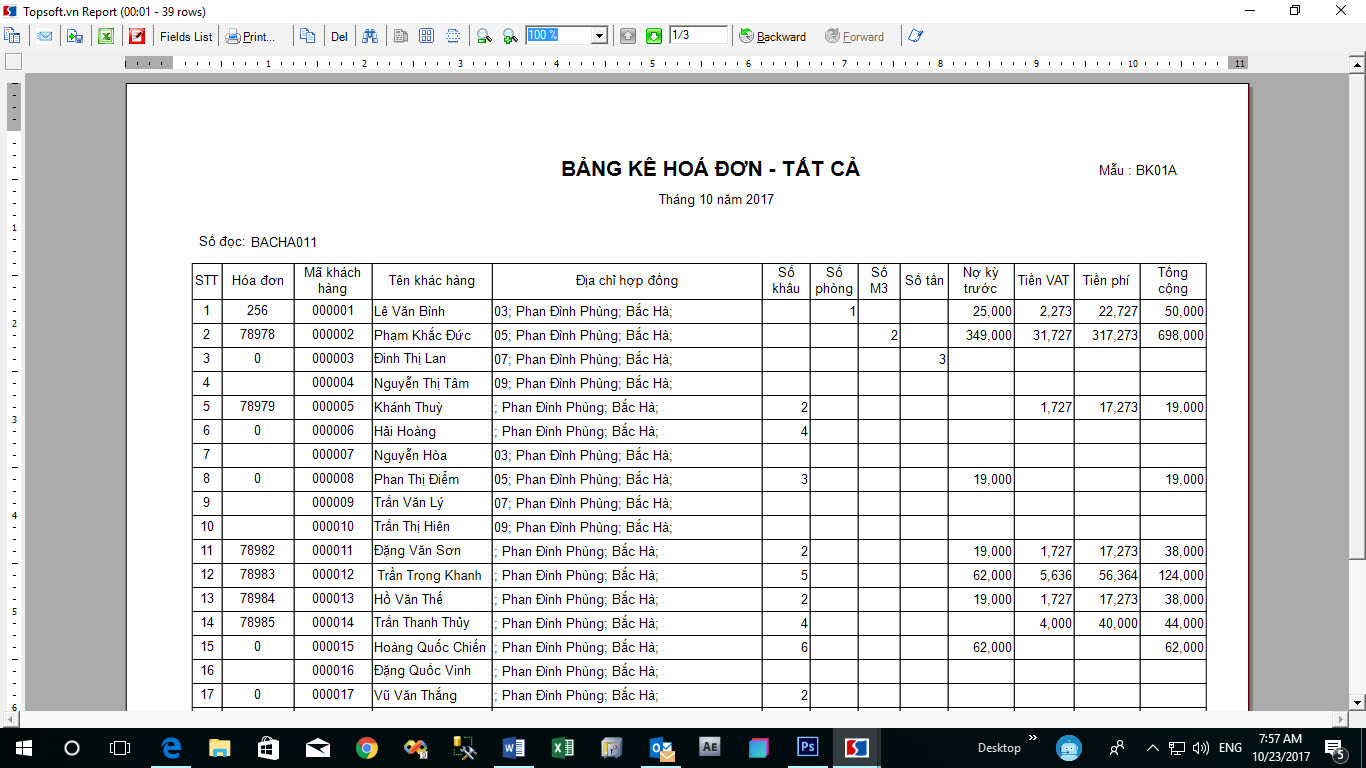Click the Del button

click(339, 36)
